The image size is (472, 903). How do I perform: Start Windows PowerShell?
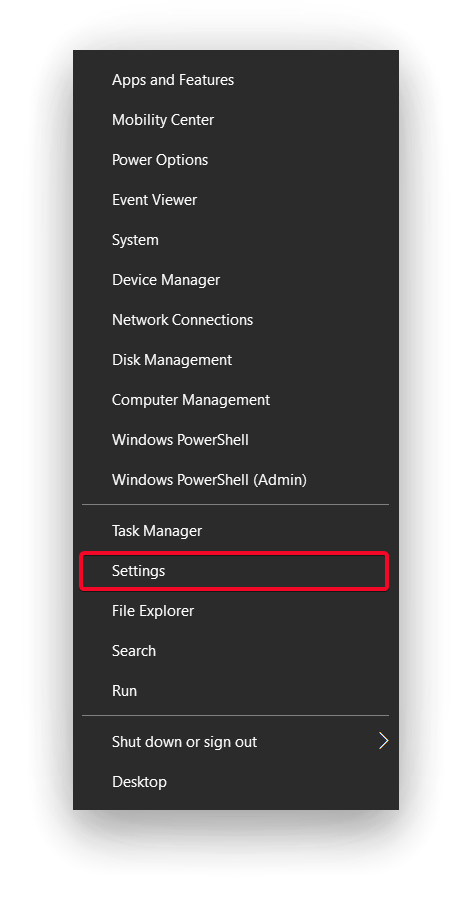(235, 440)
